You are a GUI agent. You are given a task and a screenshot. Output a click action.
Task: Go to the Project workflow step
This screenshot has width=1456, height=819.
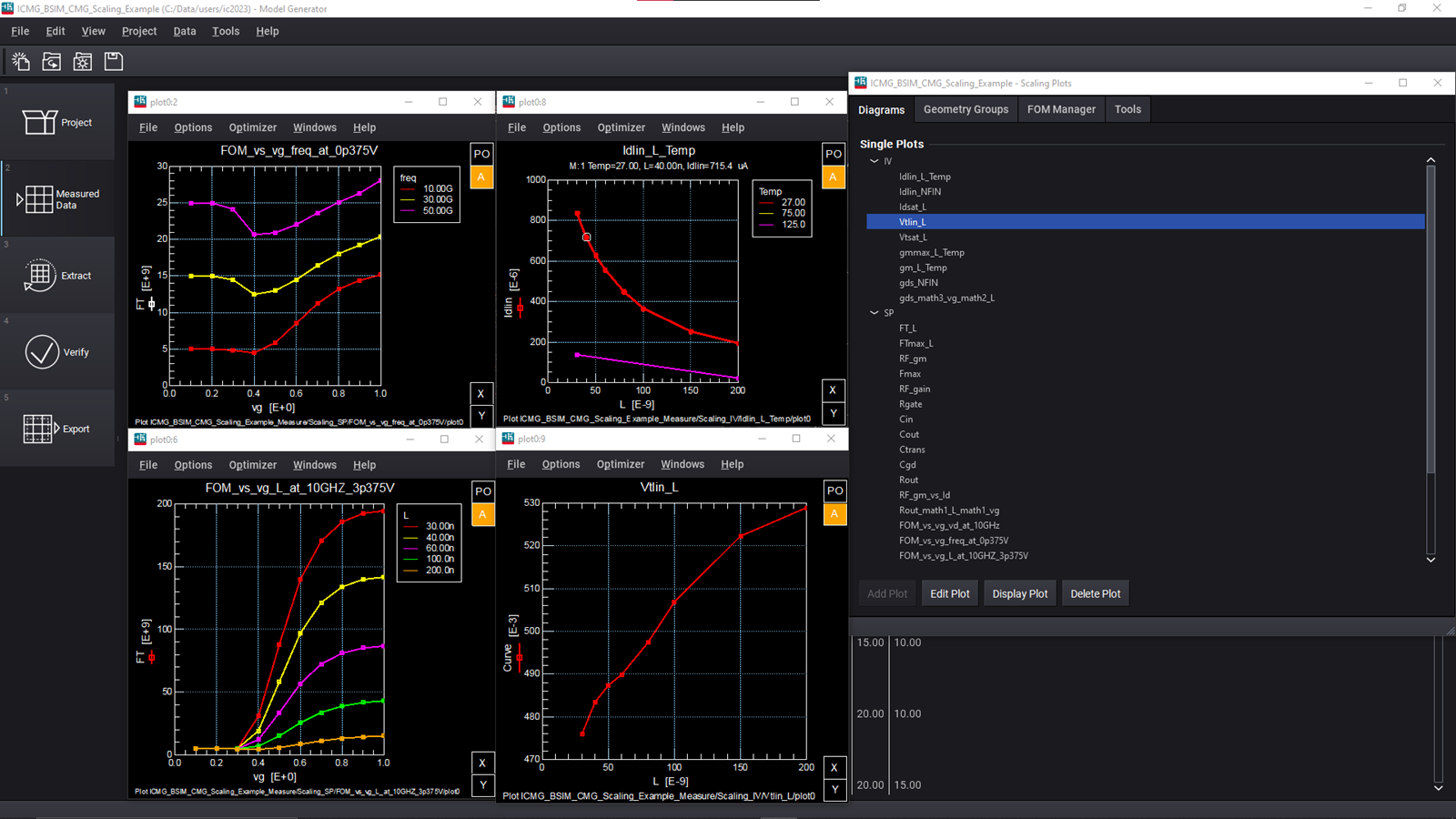pos(58,122)
